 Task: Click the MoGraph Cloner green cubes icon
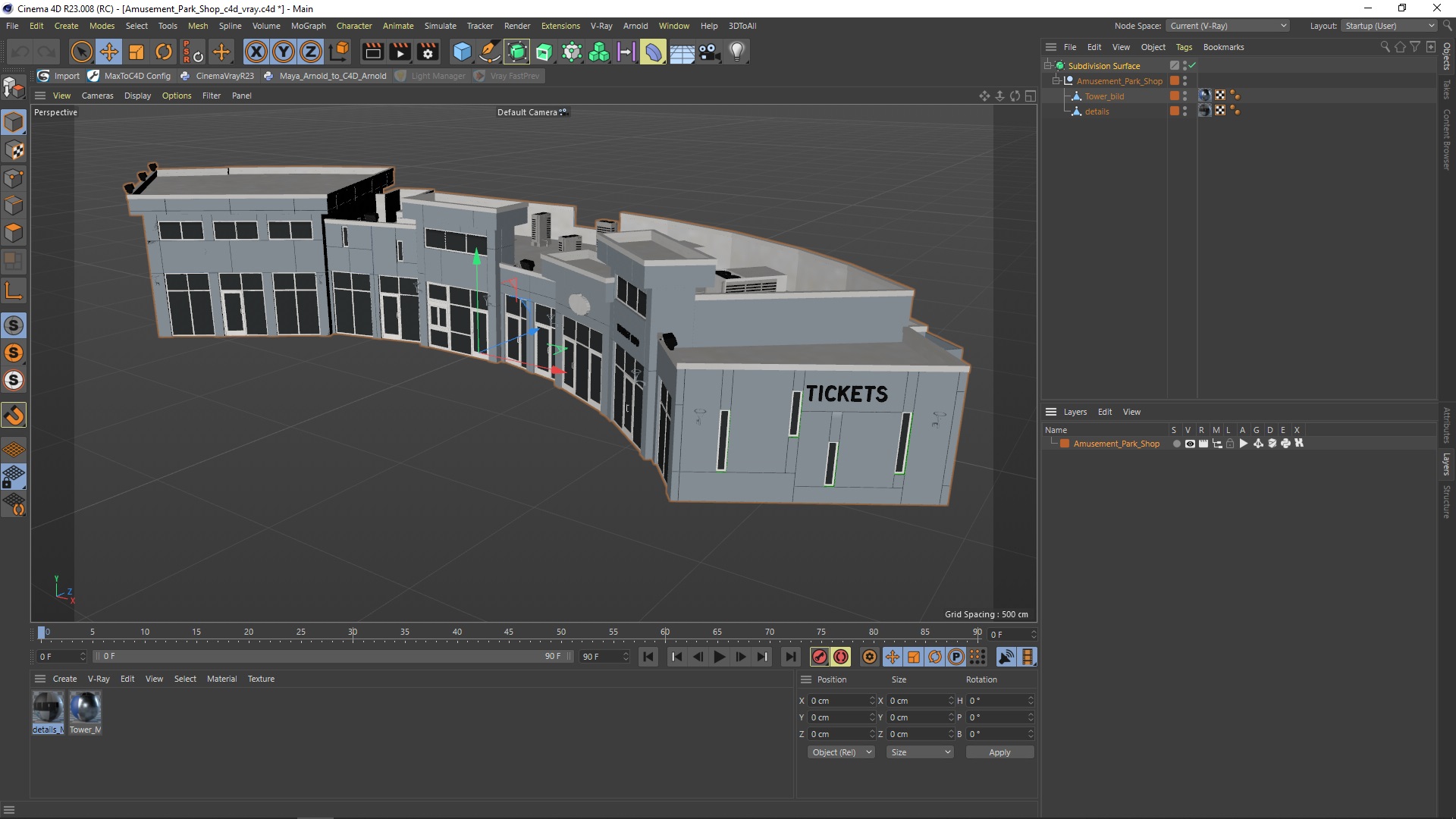(x=599, y=52)
